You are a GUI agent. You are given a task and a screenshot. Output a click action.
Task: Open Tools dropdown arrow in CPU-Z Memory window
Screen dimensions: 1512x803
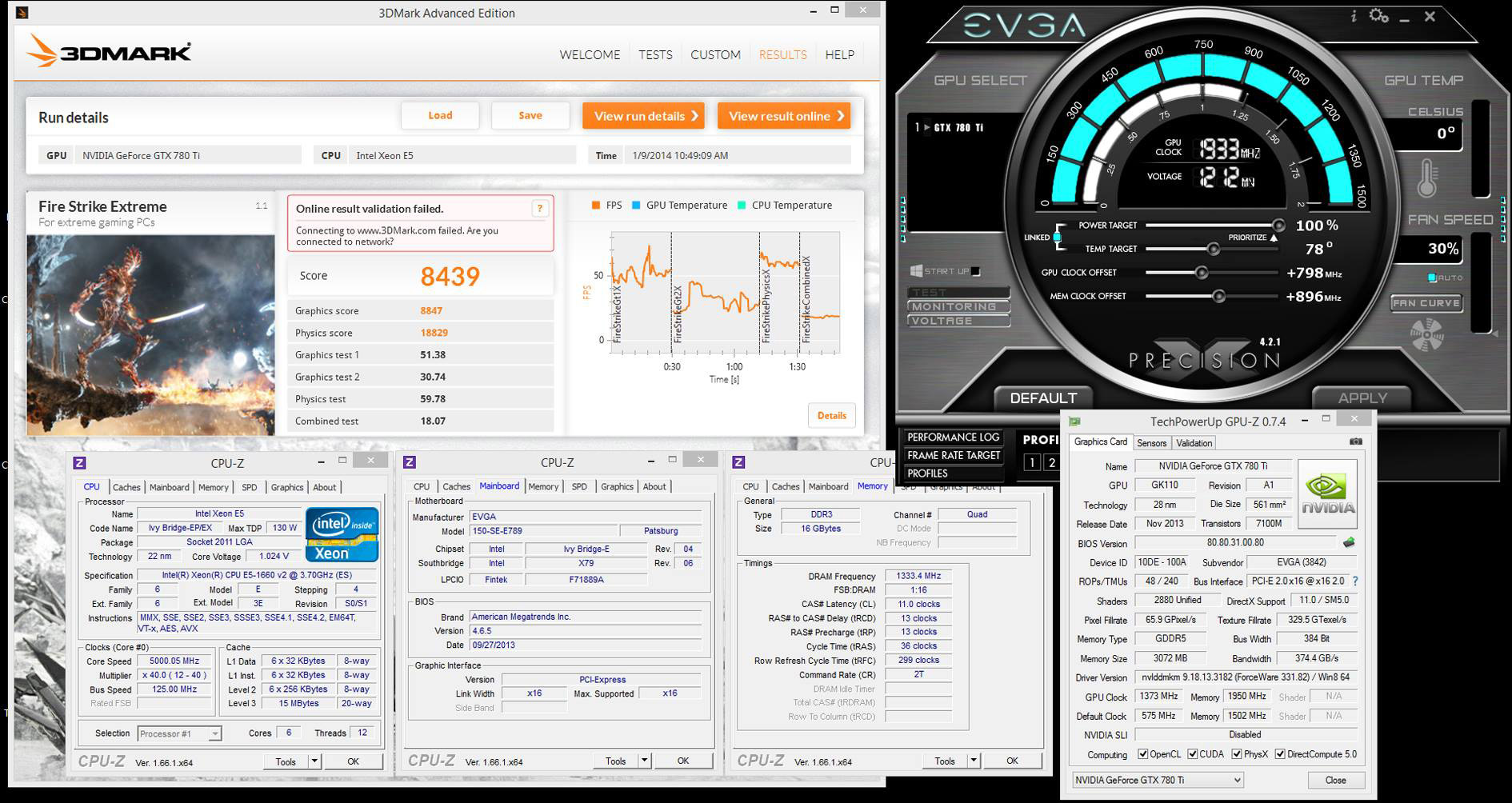tap(974, 761)
